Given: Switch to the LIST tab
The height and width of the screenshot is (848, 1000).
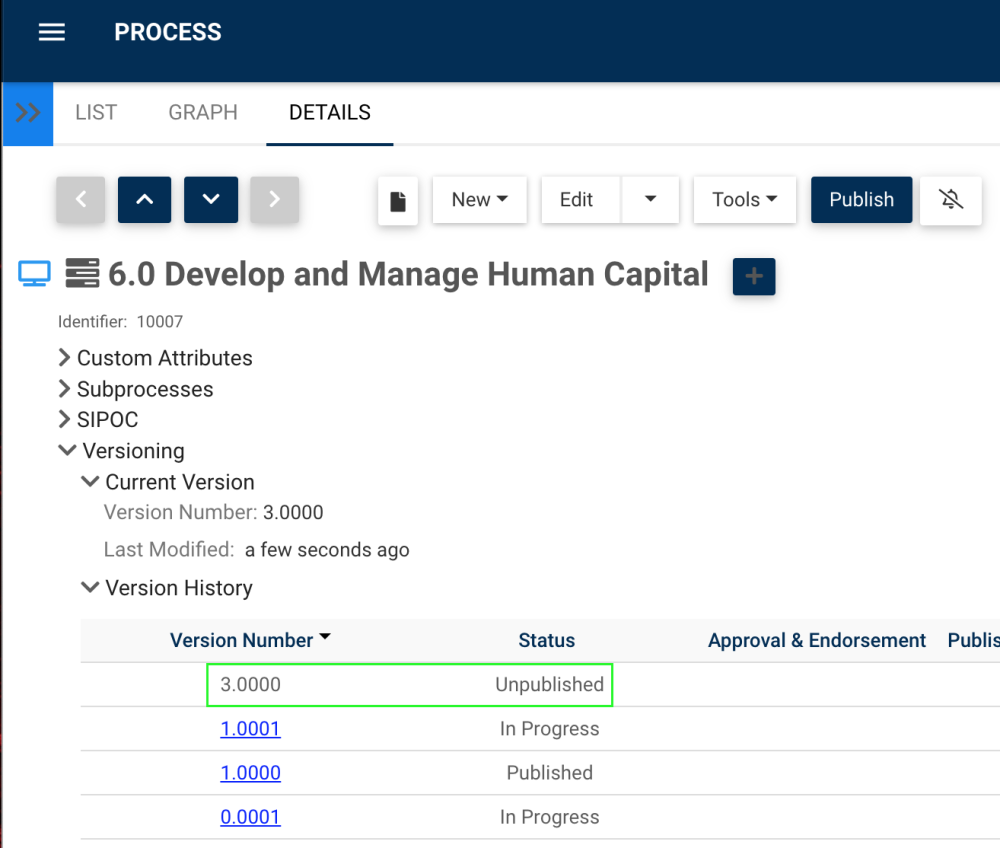Looking at the screenshot, I should pyautogui.click(x=96, y=113).
